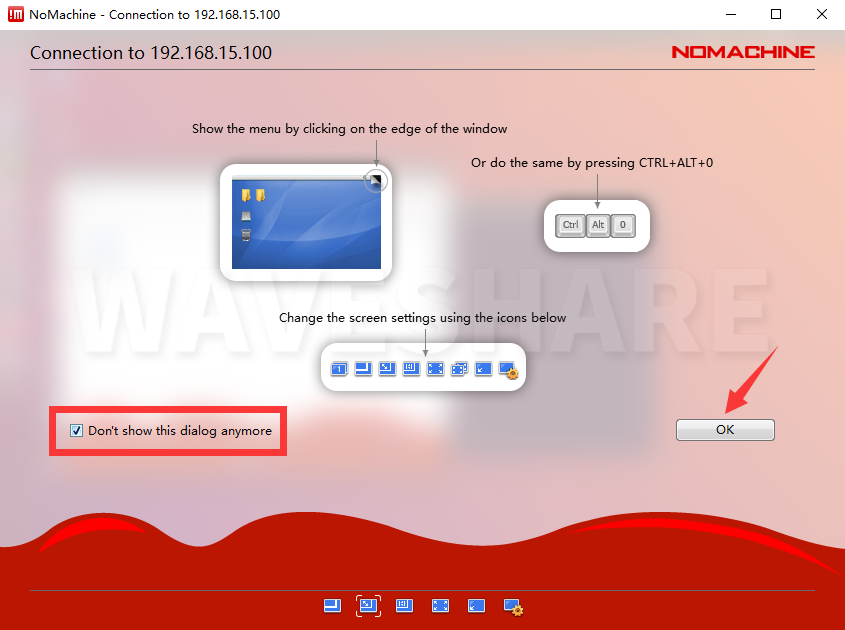Select the "Connection to 192.168.15.100" heading text

pos(151,53)
